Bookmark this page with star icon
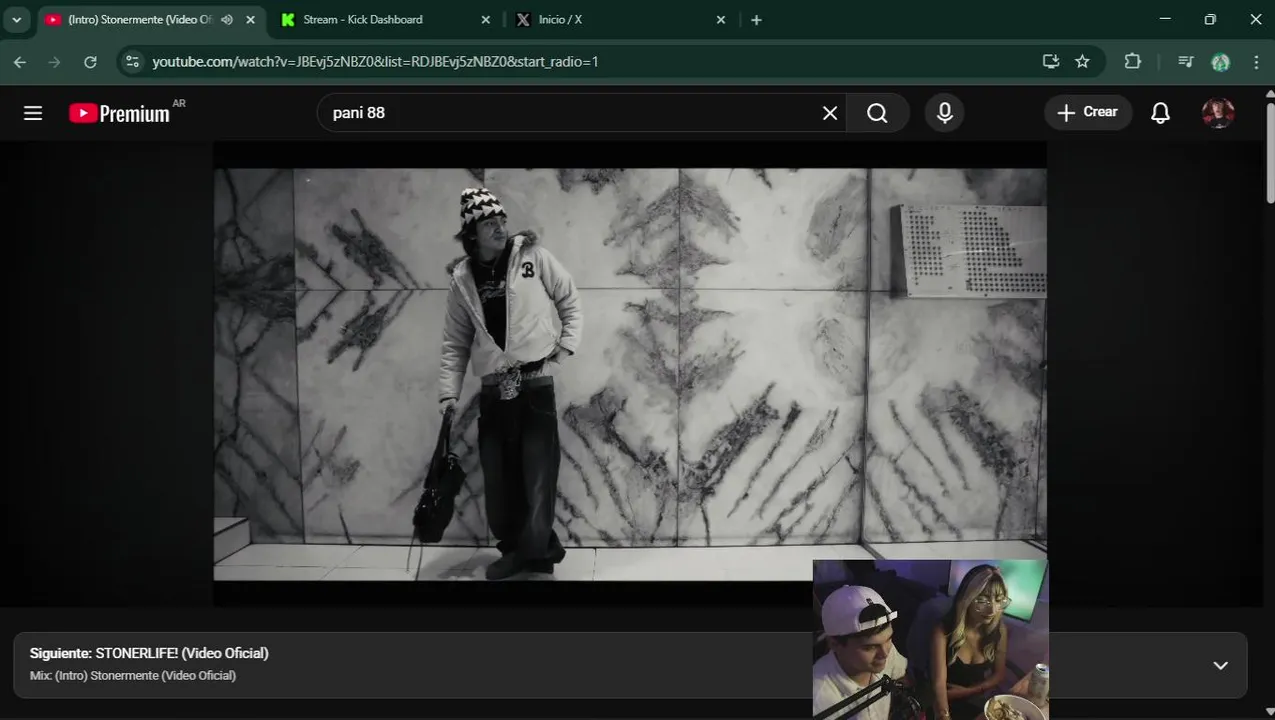Image resolution: width=1275 pixels, height=720 pixels. 1082,62
